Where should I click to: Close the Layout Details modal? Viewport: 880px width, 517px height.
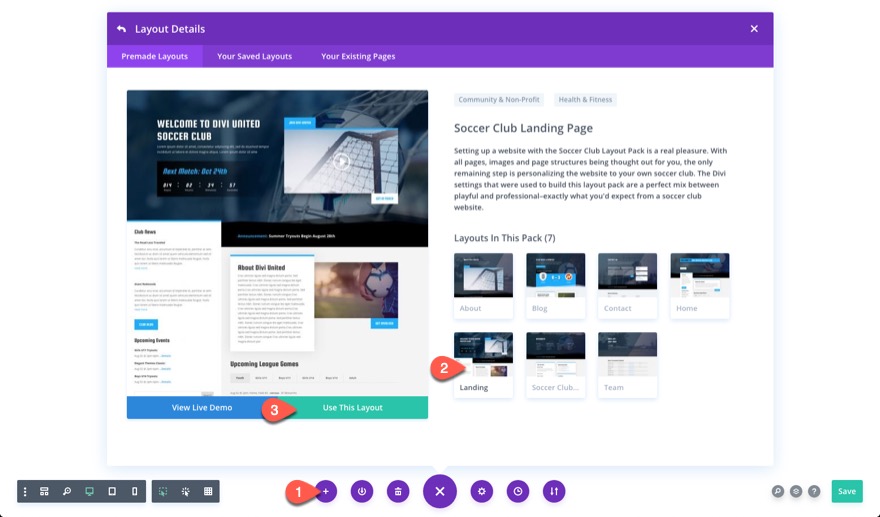click(x=754, y=29)
